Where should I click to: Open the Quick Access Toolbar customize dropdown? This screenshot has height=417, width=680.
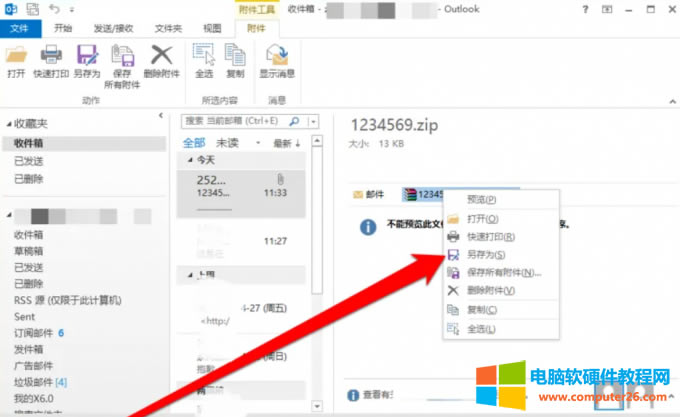coord(72,10)
